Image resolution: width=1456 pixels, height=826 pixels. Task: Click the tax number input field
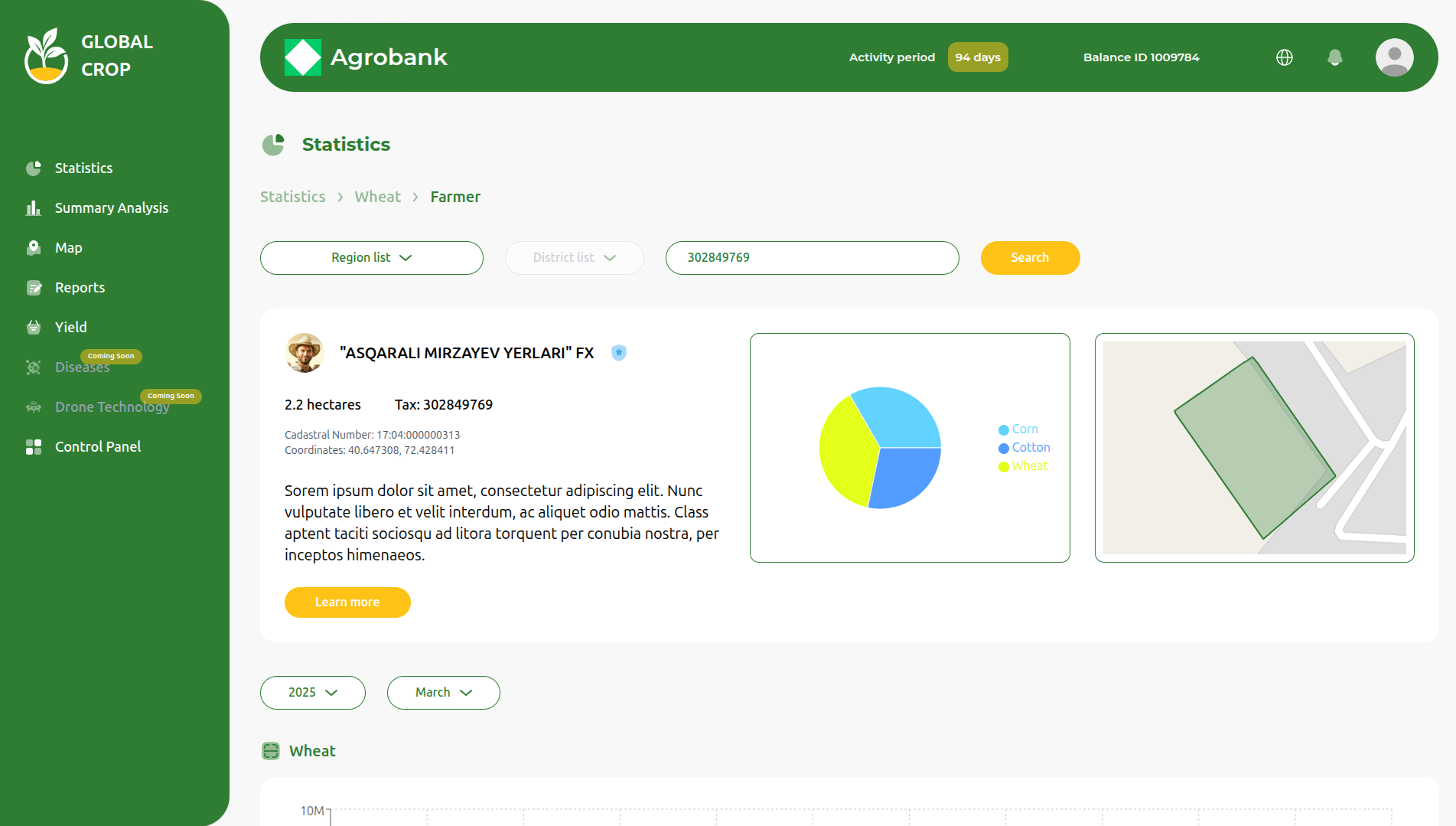[x=812, y=258]
